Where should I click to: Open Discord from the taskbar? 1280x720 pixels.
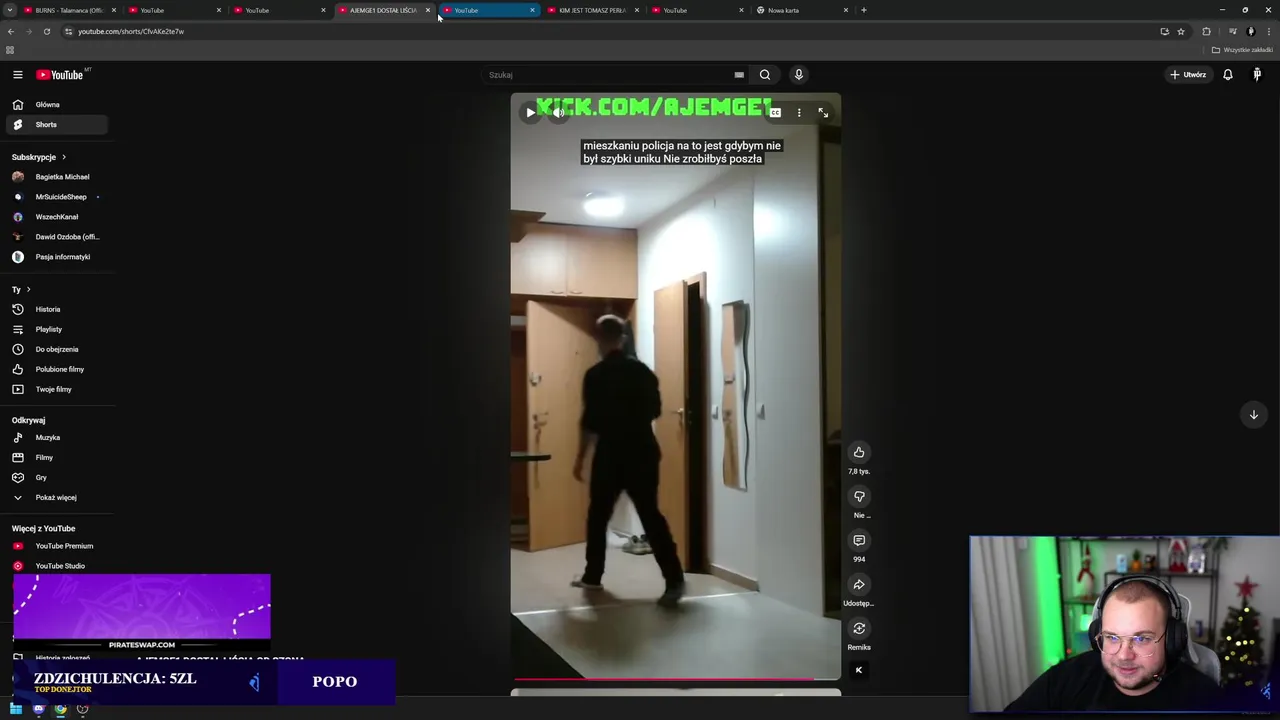pos(38,709)
